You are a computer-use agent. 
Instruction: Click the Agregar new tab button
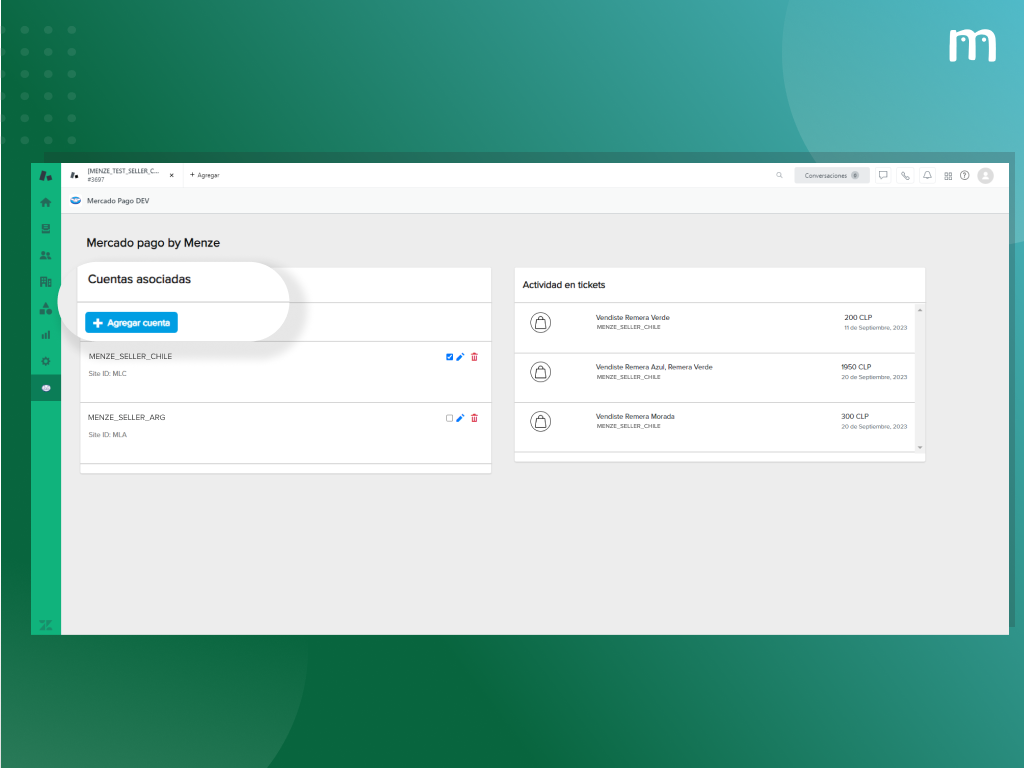204,175
